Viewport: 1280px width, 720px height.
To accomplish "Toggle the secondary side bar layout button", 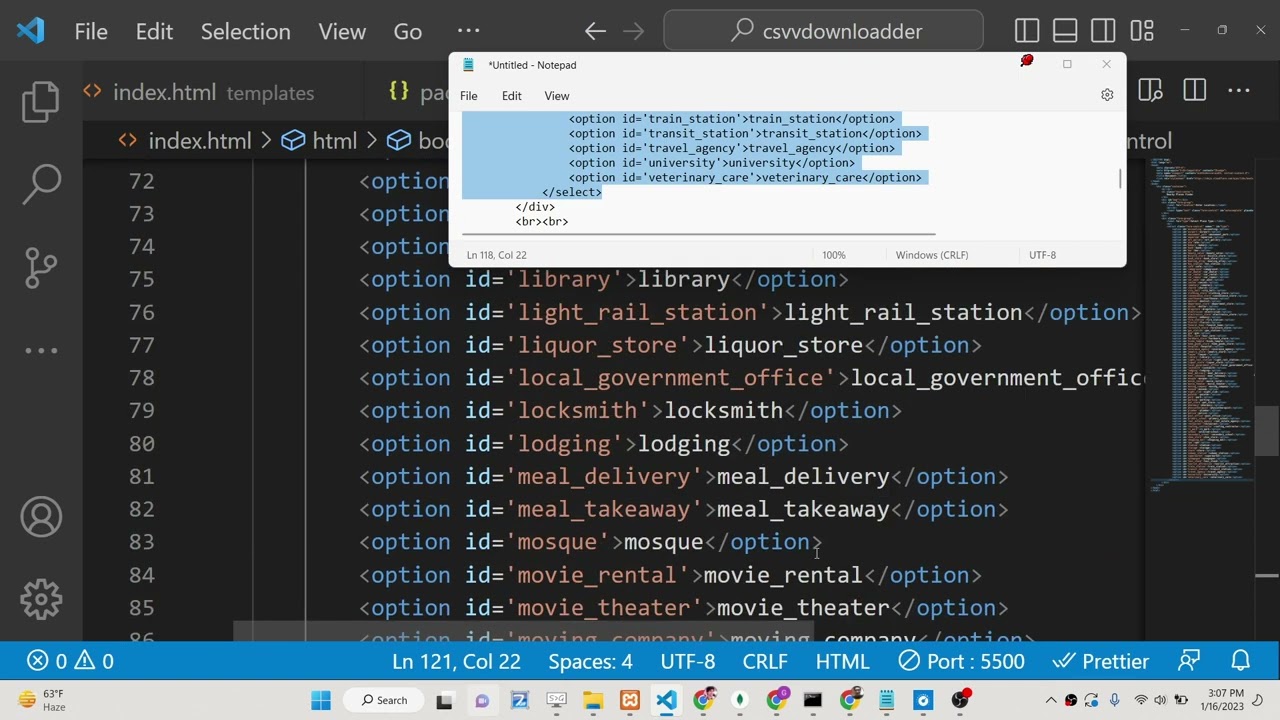I will 1103,31.
